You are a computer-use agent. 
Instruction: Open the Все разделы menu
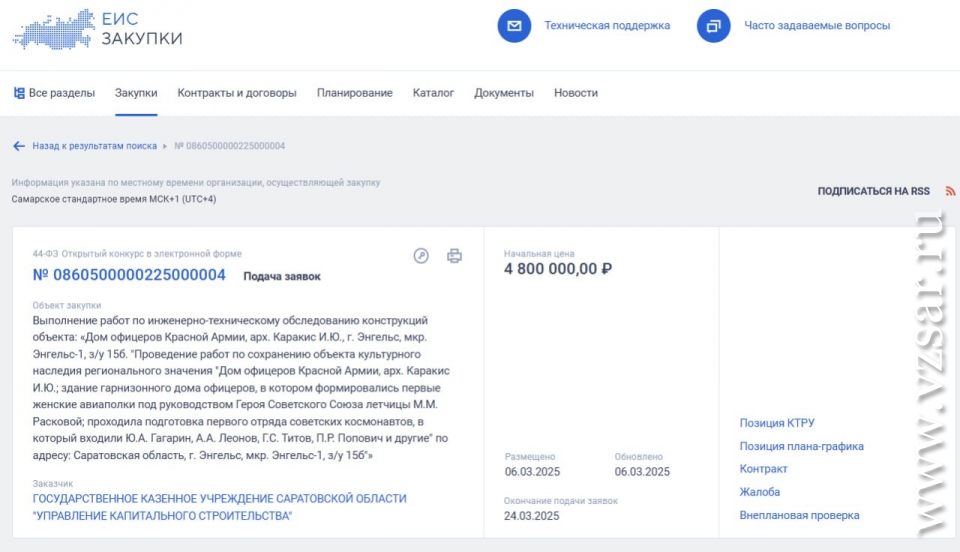[x=54, y=93]
